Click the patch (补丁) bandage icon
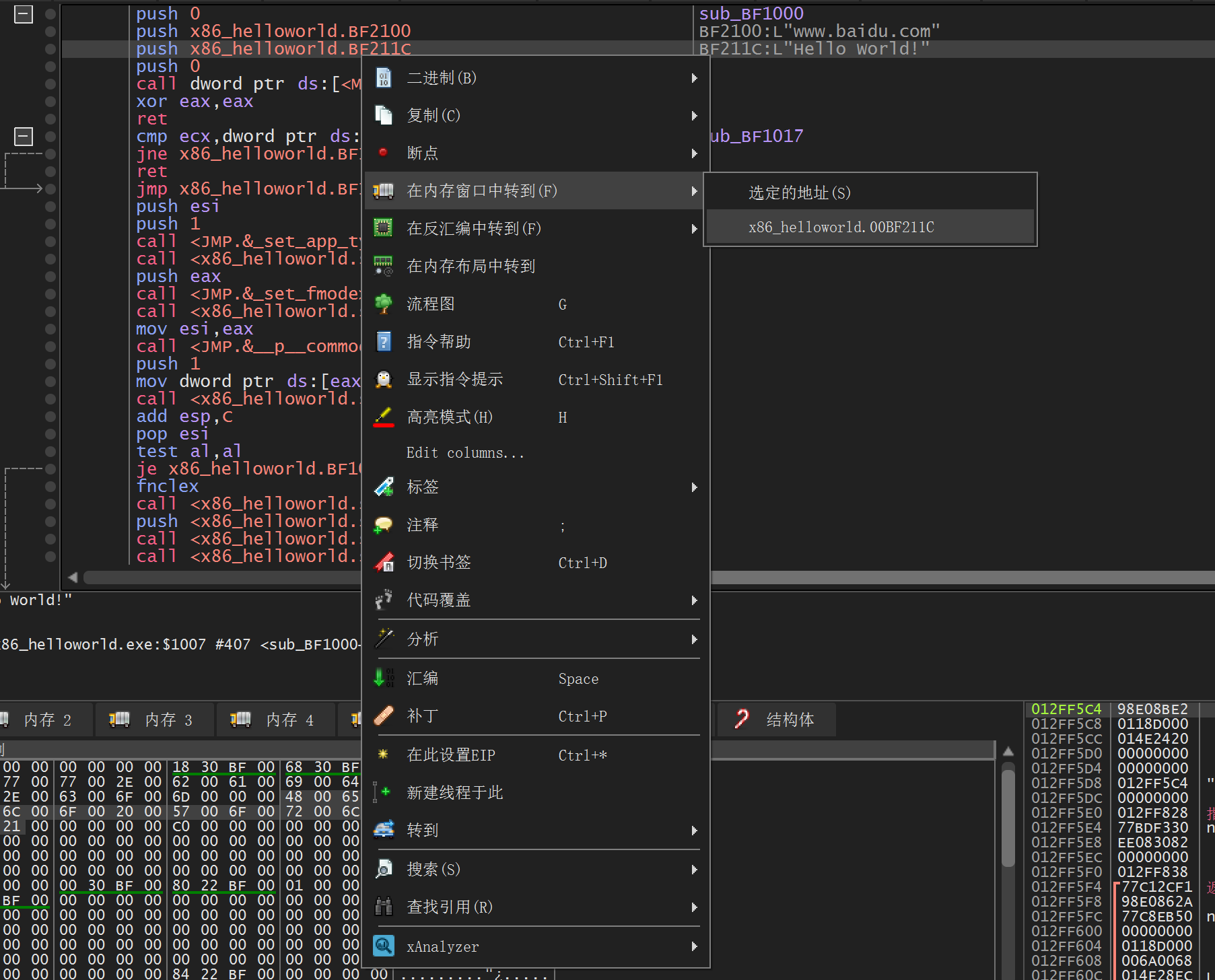1215x980 pixels. coord(383,716)
